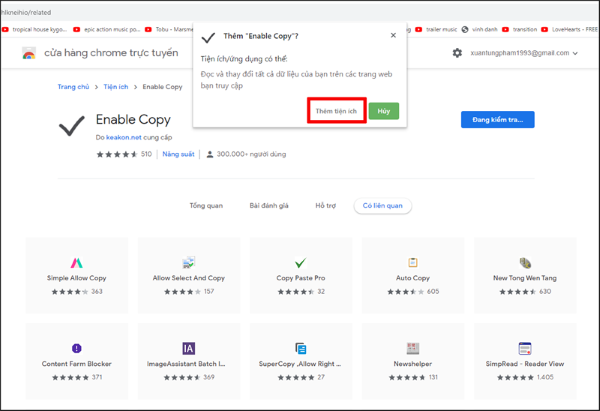600x411 pixels.
Task: Click the Auto Copy clipboard icon
Action: [x=412, y=262]
